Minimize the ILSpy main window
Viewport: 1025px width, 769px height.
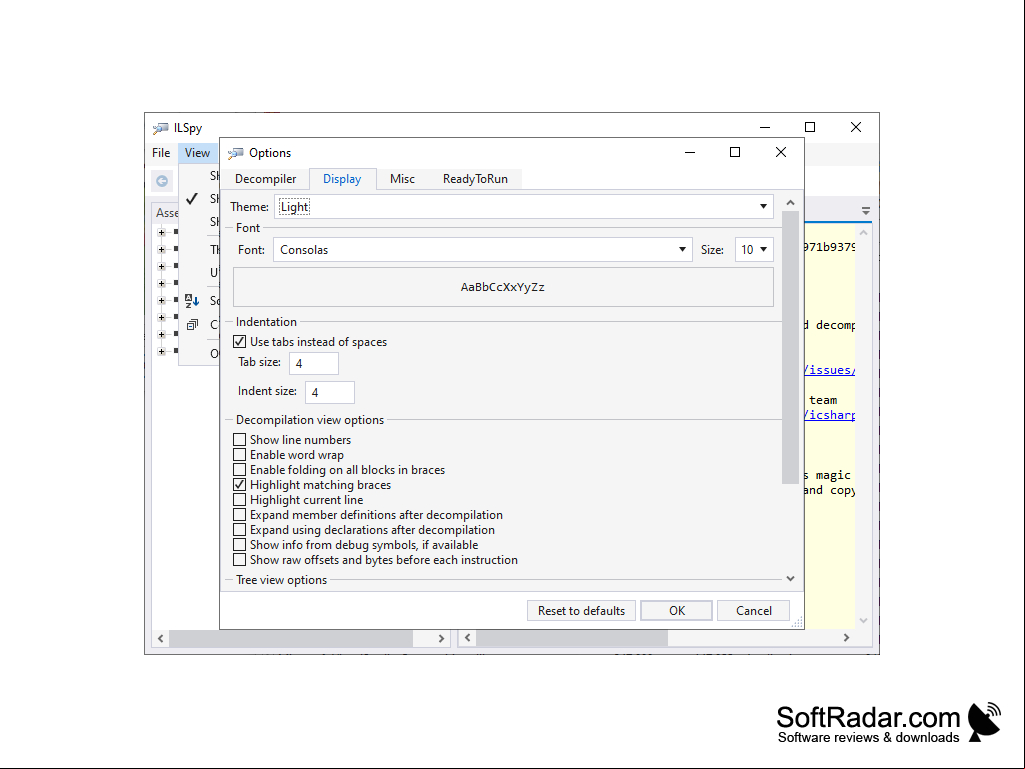(x=765, y=127)
